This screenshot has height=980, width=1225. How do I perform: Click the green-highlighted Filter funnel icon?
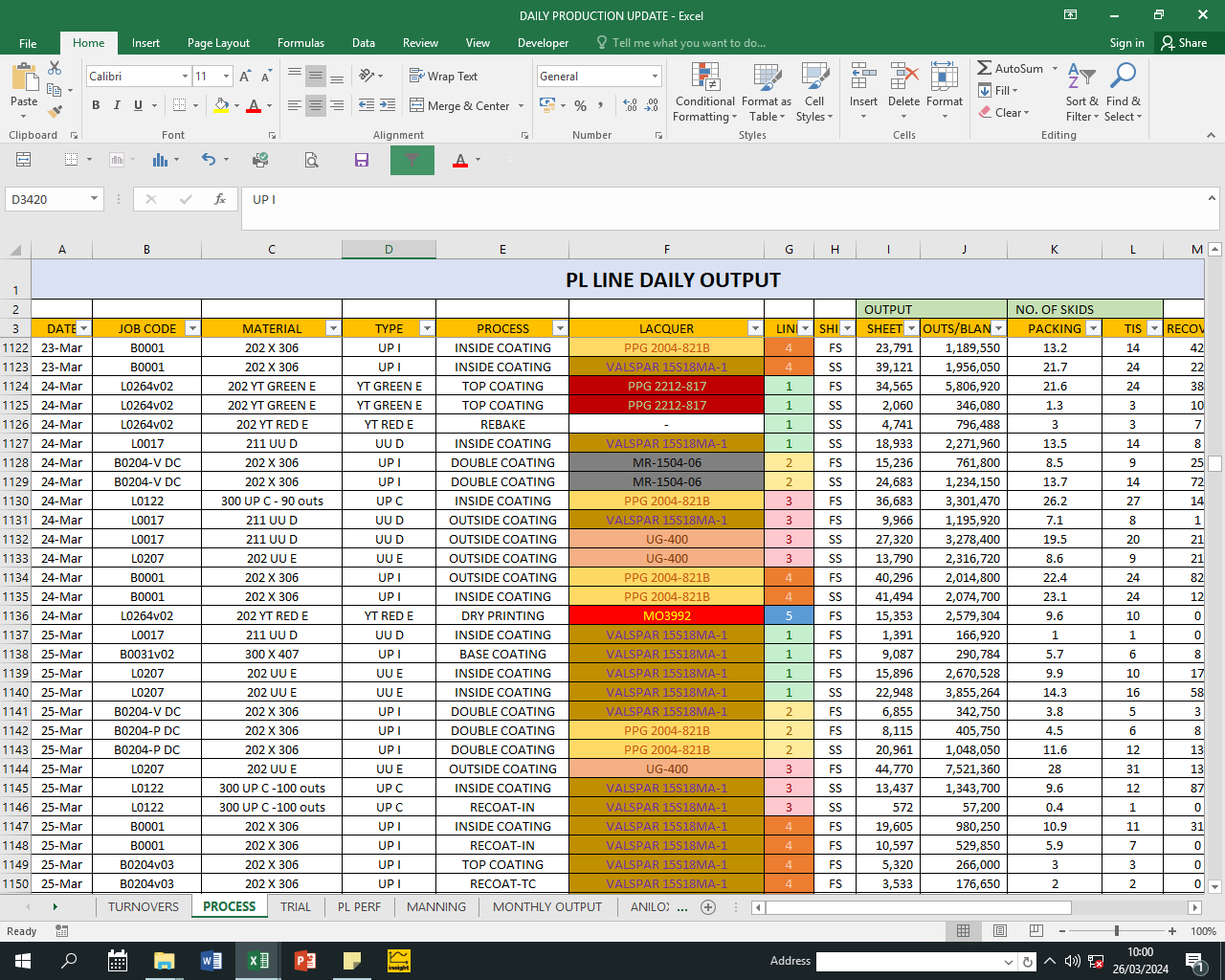click(x=412, y=160)
